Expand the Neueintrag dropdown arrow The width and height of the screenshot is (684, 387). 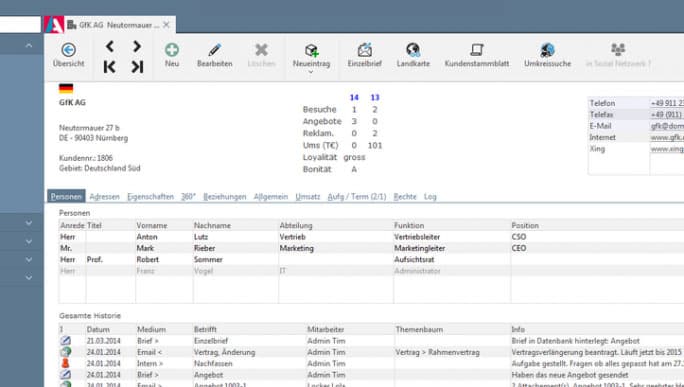311,72
